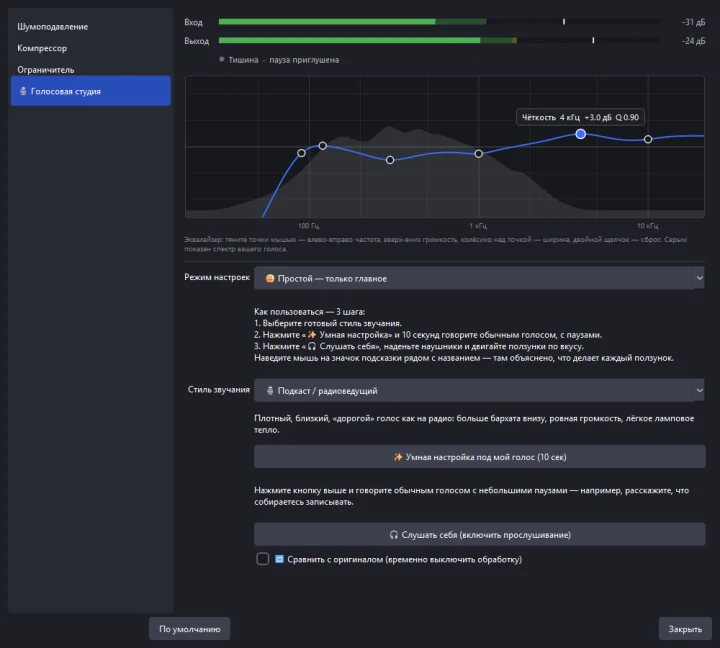Click the microphone icon beside Голосовая студия

23,91
